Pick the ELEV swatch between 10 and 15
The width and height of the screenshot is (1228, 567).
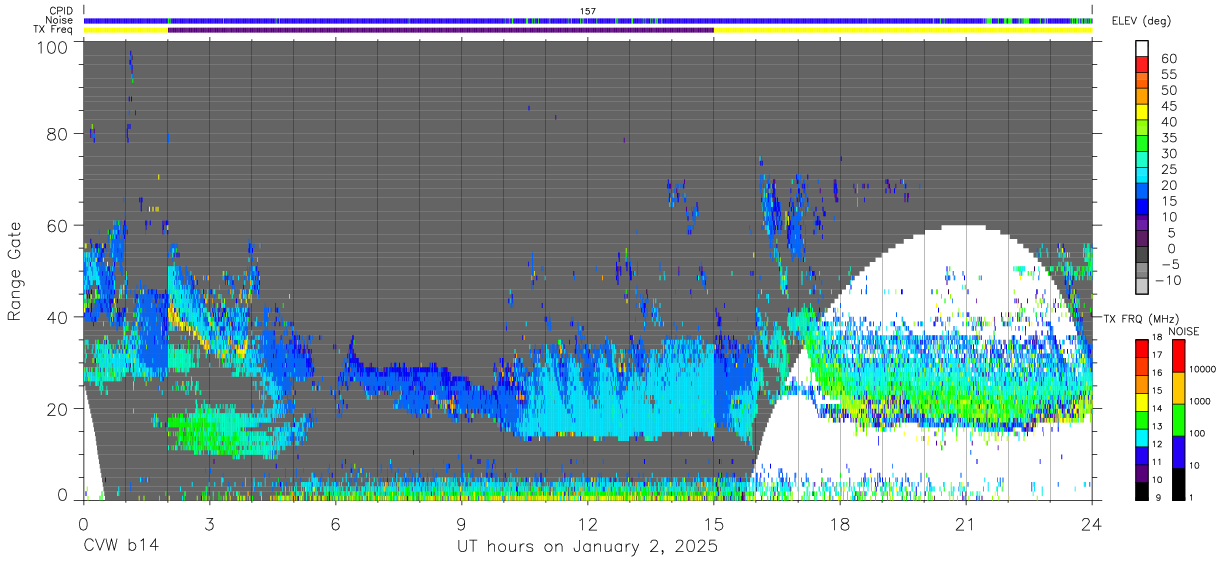coord(1142,209)
